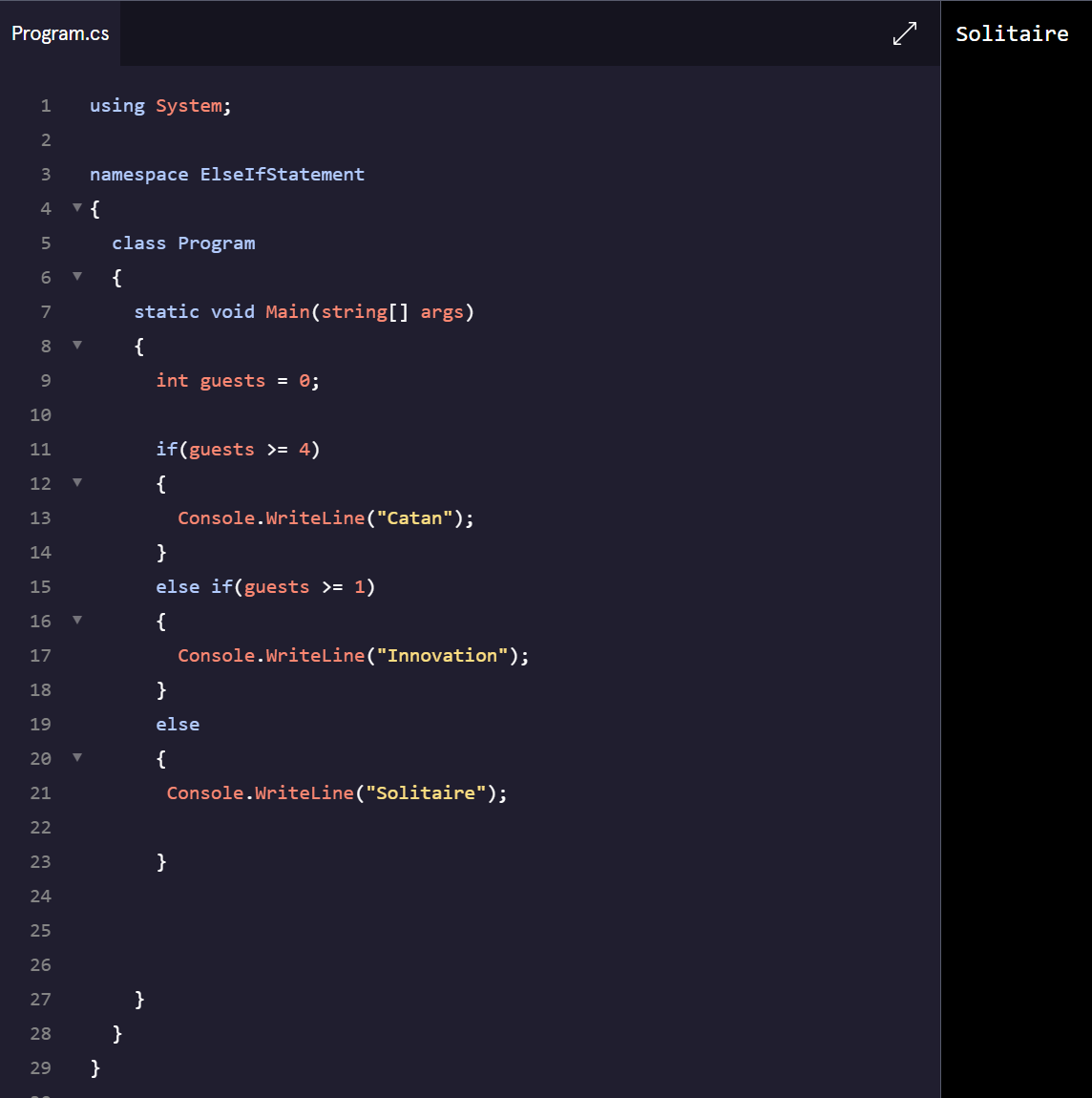This screenshot has width=1092, height=1098.
Task: Click 'Main' method name on line 7
Action: tap(287, 311)
